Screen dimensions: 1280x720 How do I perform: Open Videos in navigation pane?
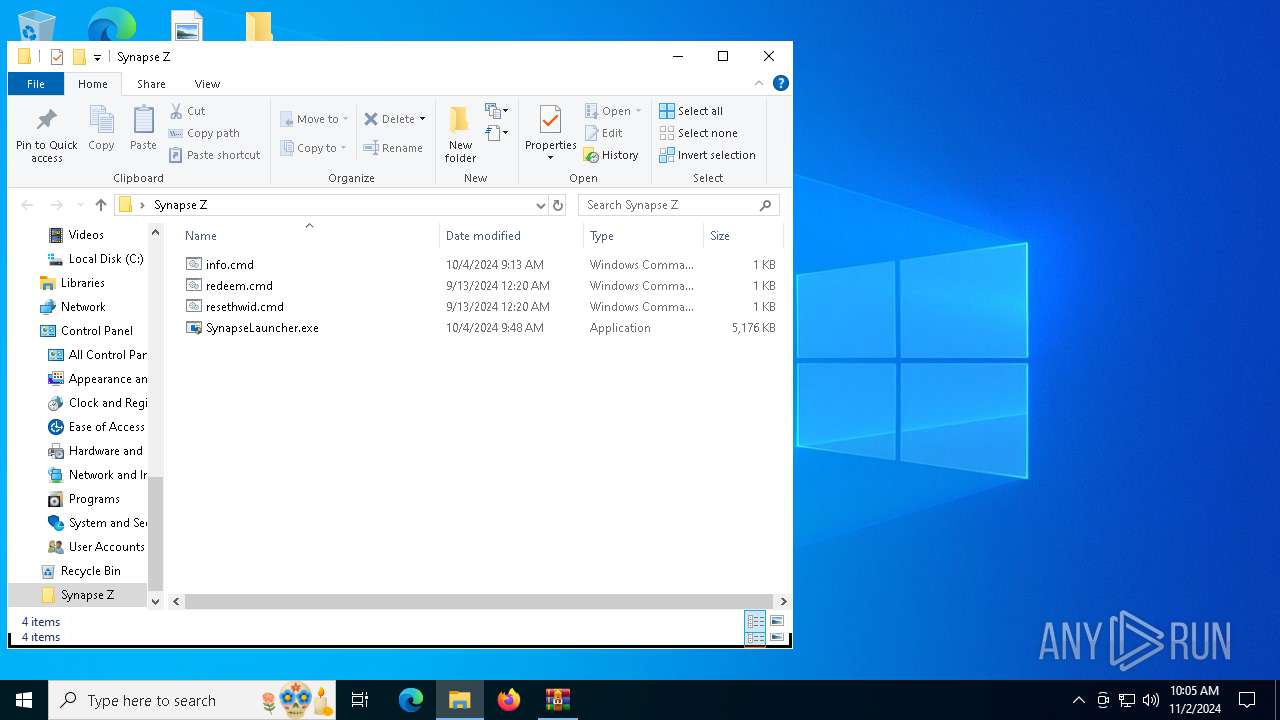coord(85,235)
